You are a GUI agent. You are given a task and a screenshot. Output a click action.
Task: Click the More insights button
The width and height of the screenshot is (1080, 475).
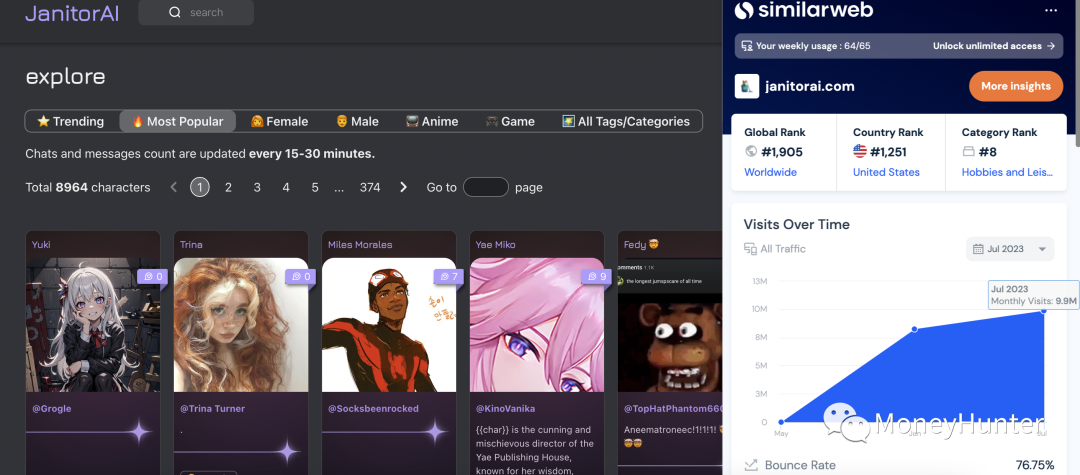click(x=1016, y=86)
